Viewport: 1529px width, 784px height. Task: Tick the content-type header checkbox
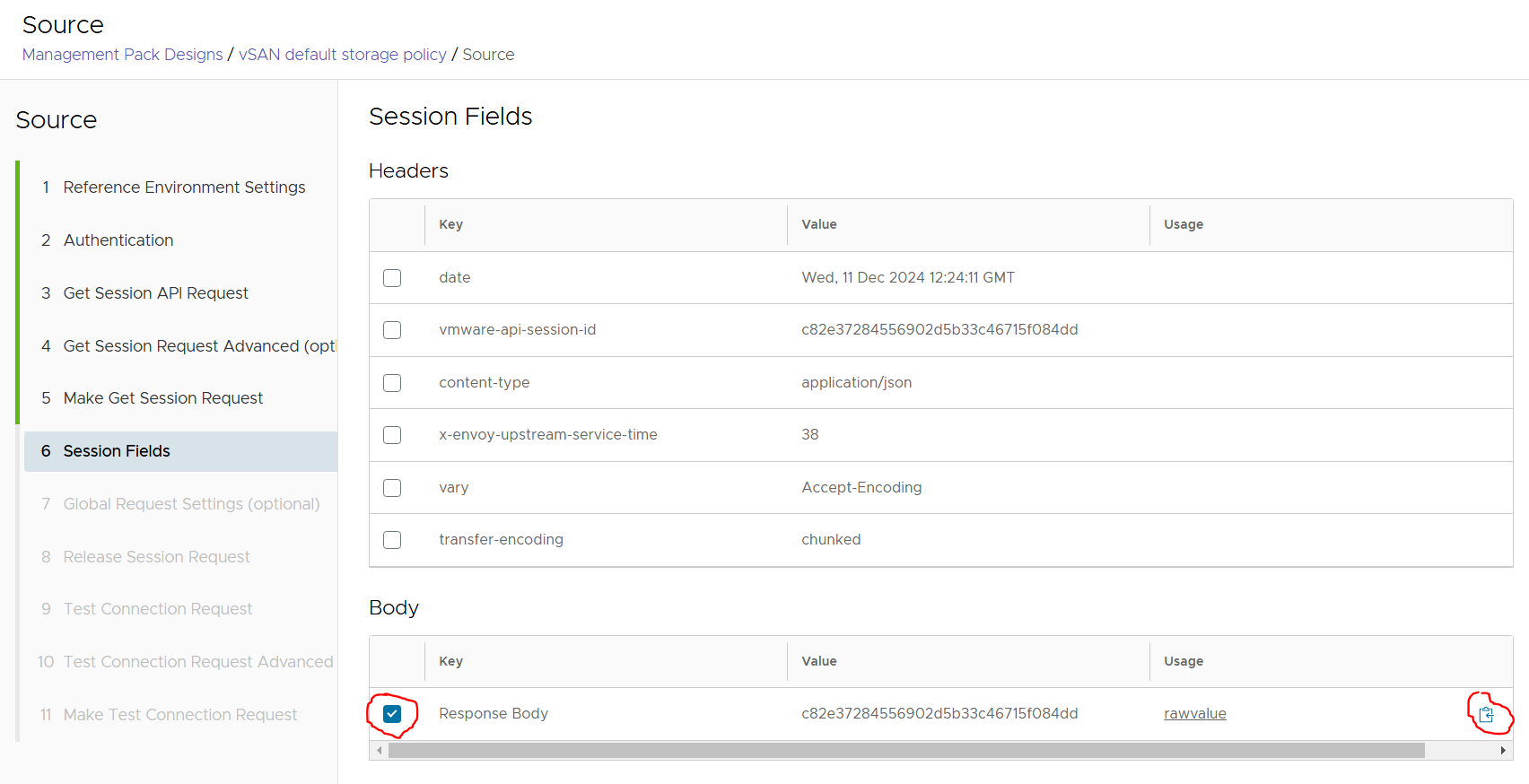click(x=392, y=383)
